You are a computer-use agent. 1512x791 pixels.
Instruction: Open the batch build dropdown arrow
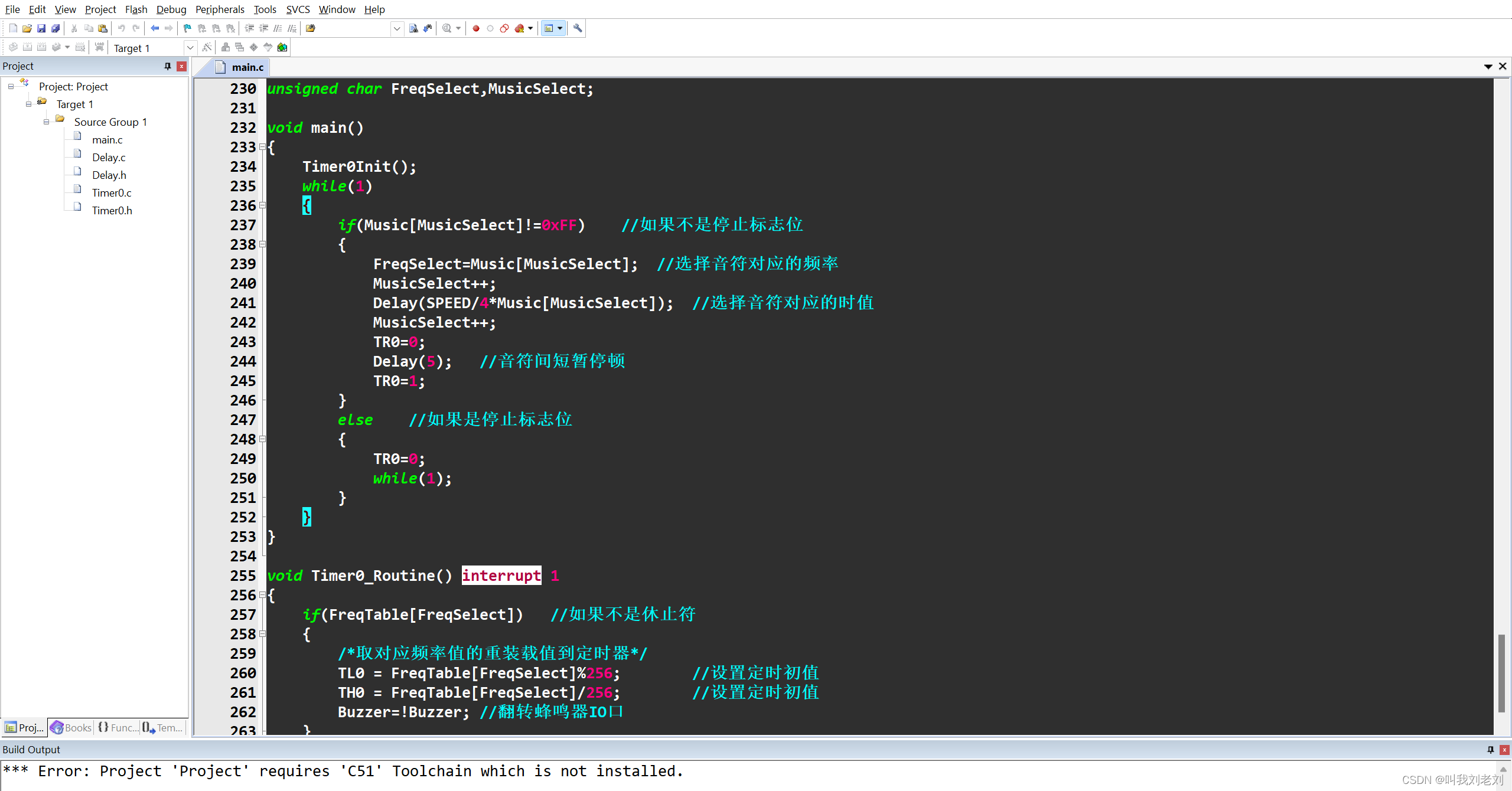click(x=67, y=47)
